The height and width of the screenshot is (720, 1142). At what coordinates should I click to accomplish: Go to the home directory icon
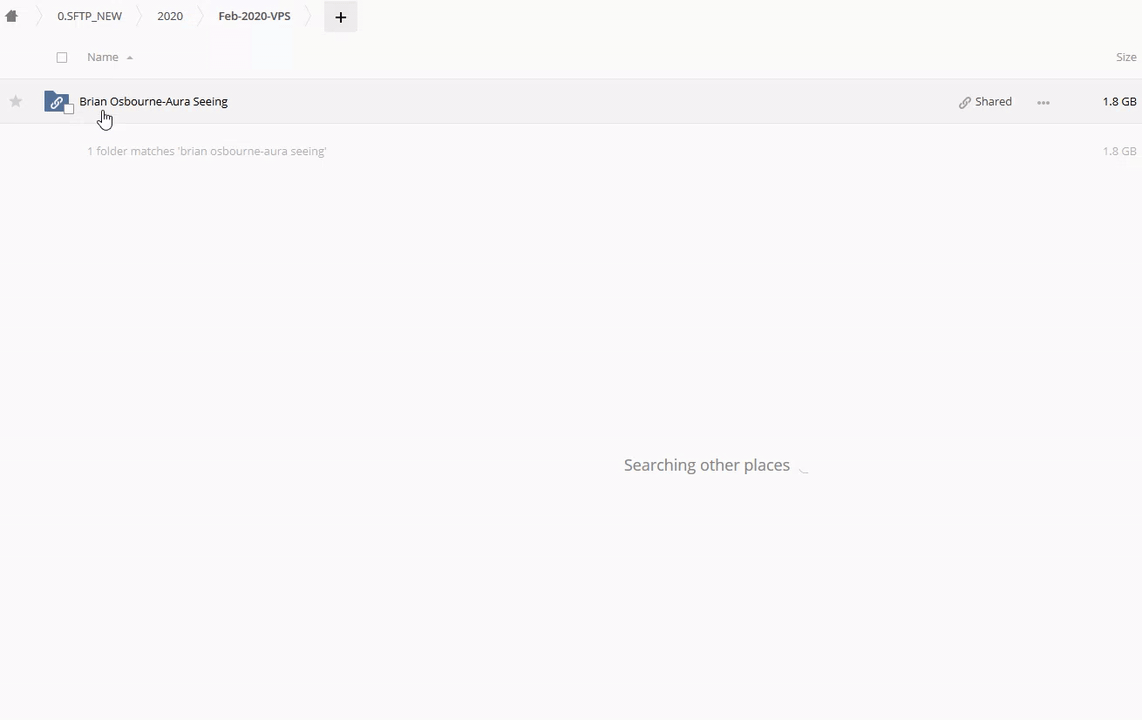tap(12, 16)
